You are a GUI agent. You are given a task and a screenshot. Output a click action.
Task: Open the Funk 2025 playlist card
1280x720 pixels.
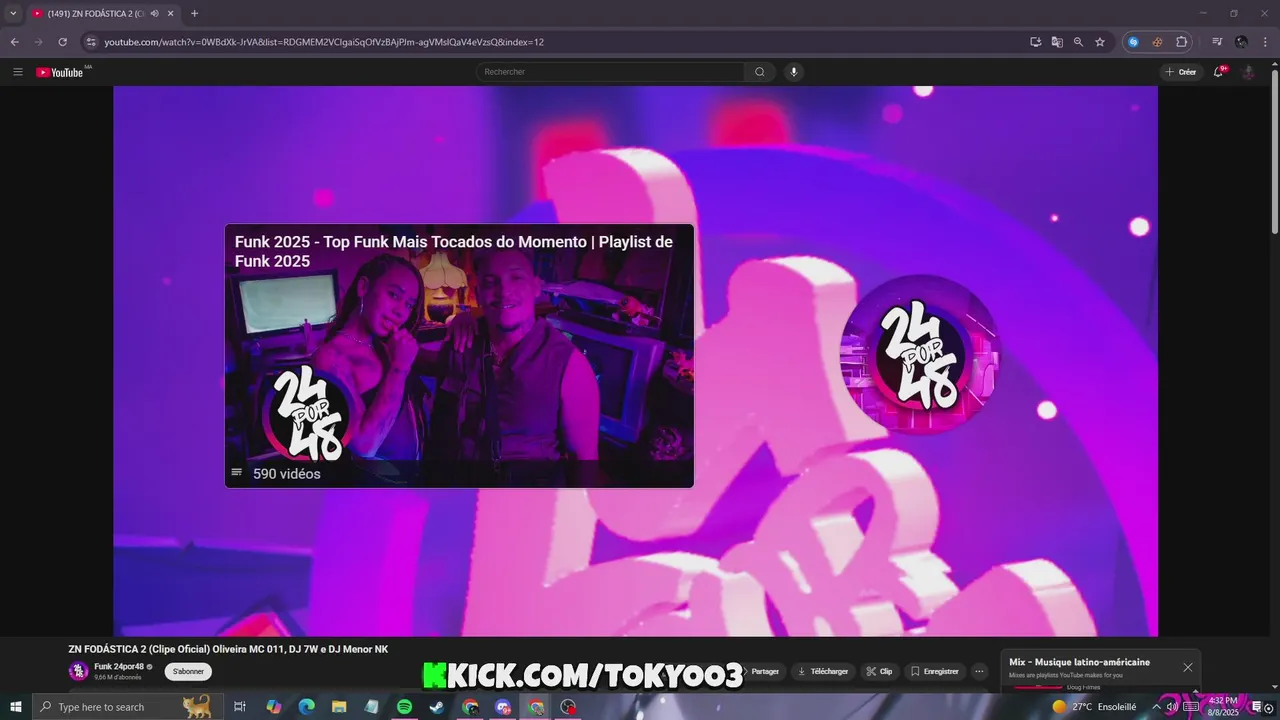pyautogui.click(x=459, y=356)
